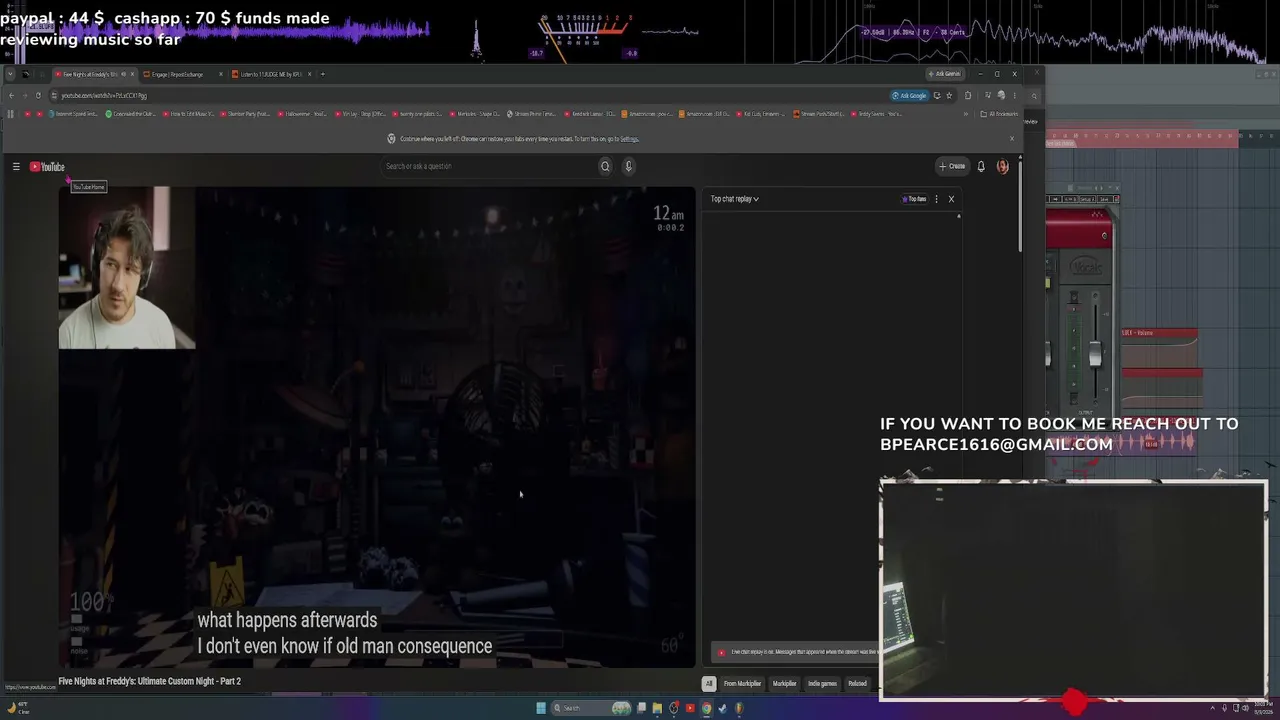Open the Teddy Swims bookmark
Screen dimensions: 1280x720
(877, 114)
